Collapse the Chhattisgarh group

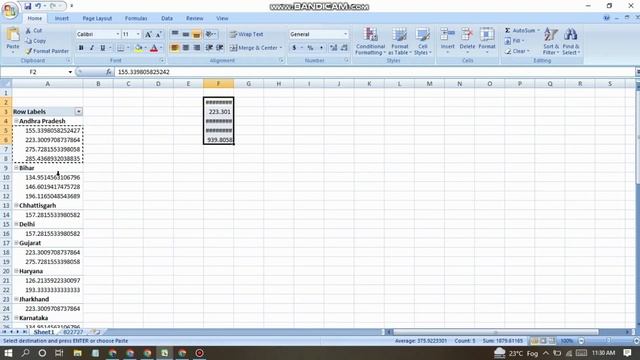(x=16, y=206)
